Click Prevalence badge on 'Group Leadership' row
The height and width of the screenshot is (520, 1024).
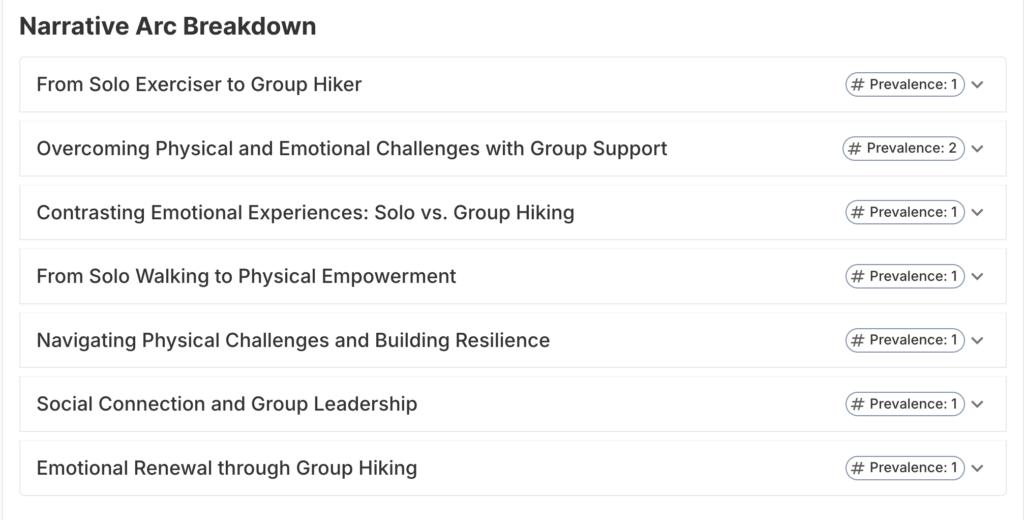(904, 405)
